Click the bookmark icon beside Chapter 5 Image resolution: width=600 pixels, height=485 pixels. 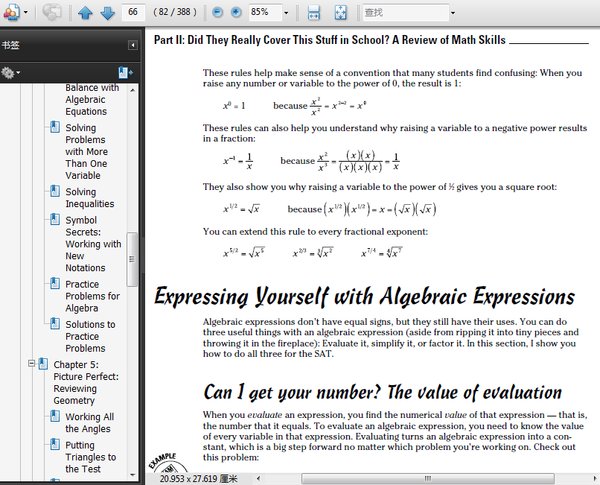pyautogui.click(x=43, y=363)
